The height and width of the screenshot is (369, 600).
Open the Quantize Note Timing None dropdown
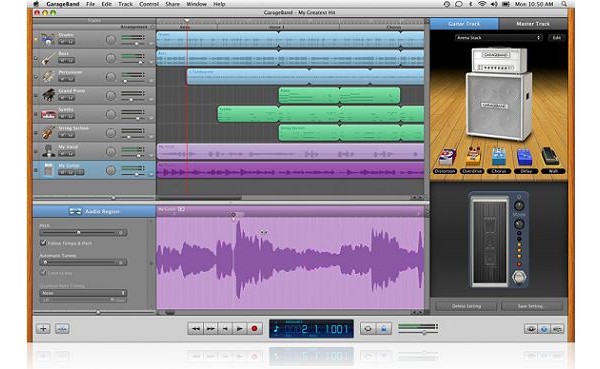click(x=83, y=293)
